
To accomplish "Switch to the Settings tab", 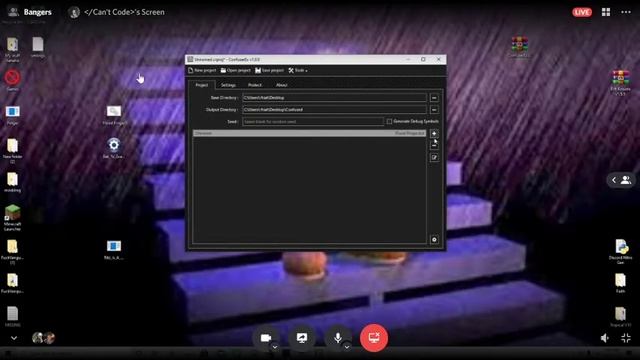I will pyautogui.click(x=228, y=85).
